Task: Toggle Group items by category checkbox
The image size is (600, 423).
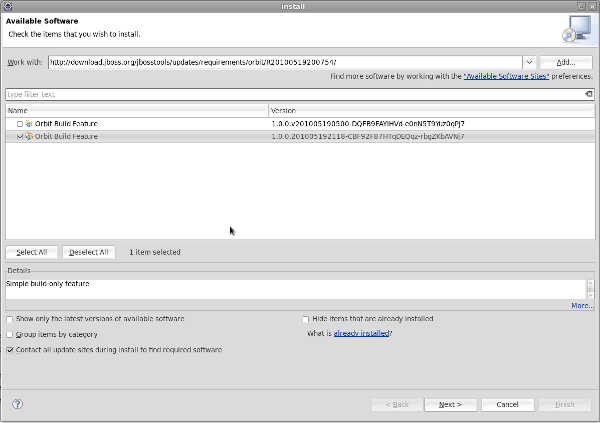Action: 10,334
